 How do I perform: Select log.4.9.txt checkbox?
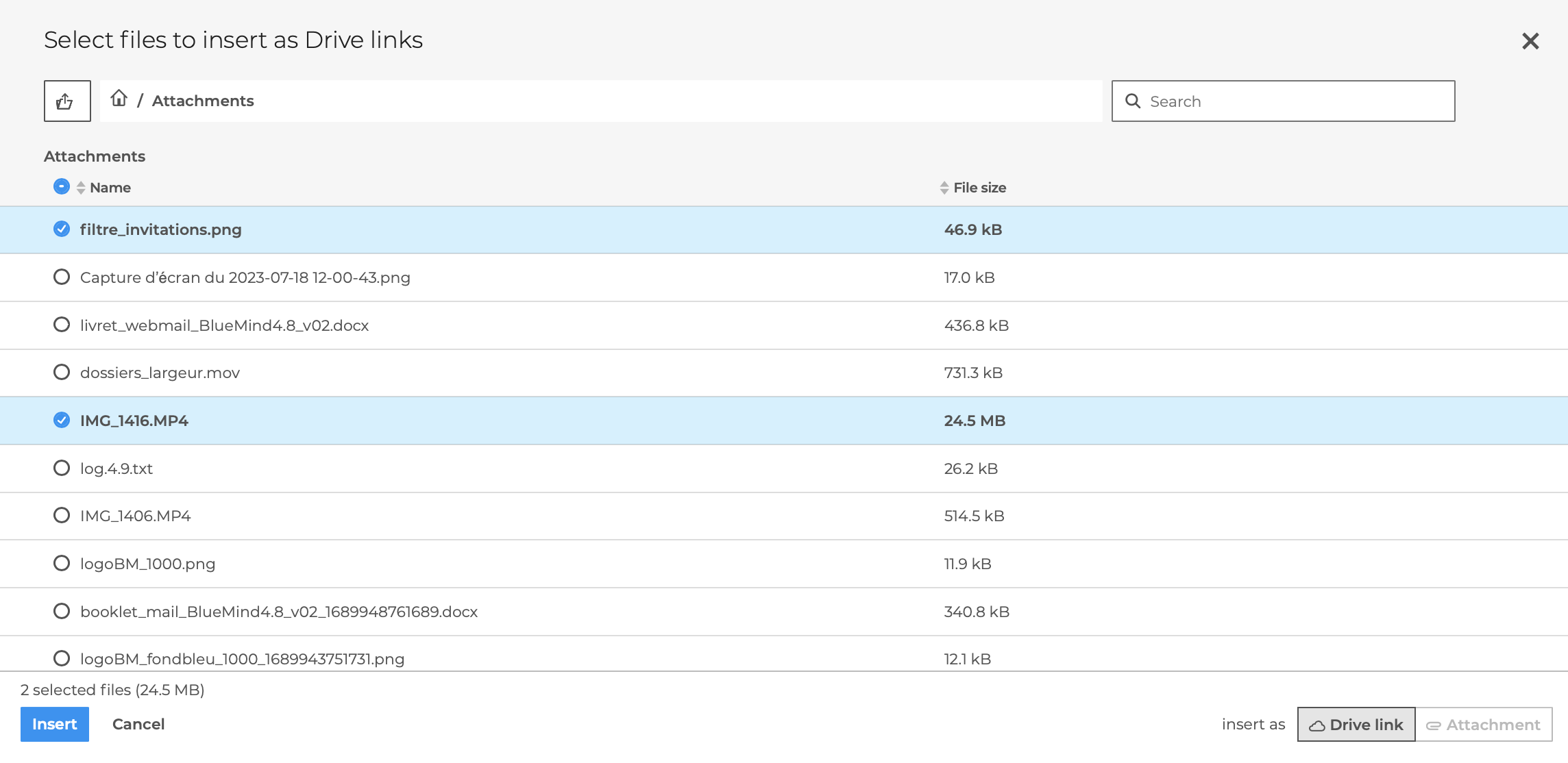click(x=62, y=468)
